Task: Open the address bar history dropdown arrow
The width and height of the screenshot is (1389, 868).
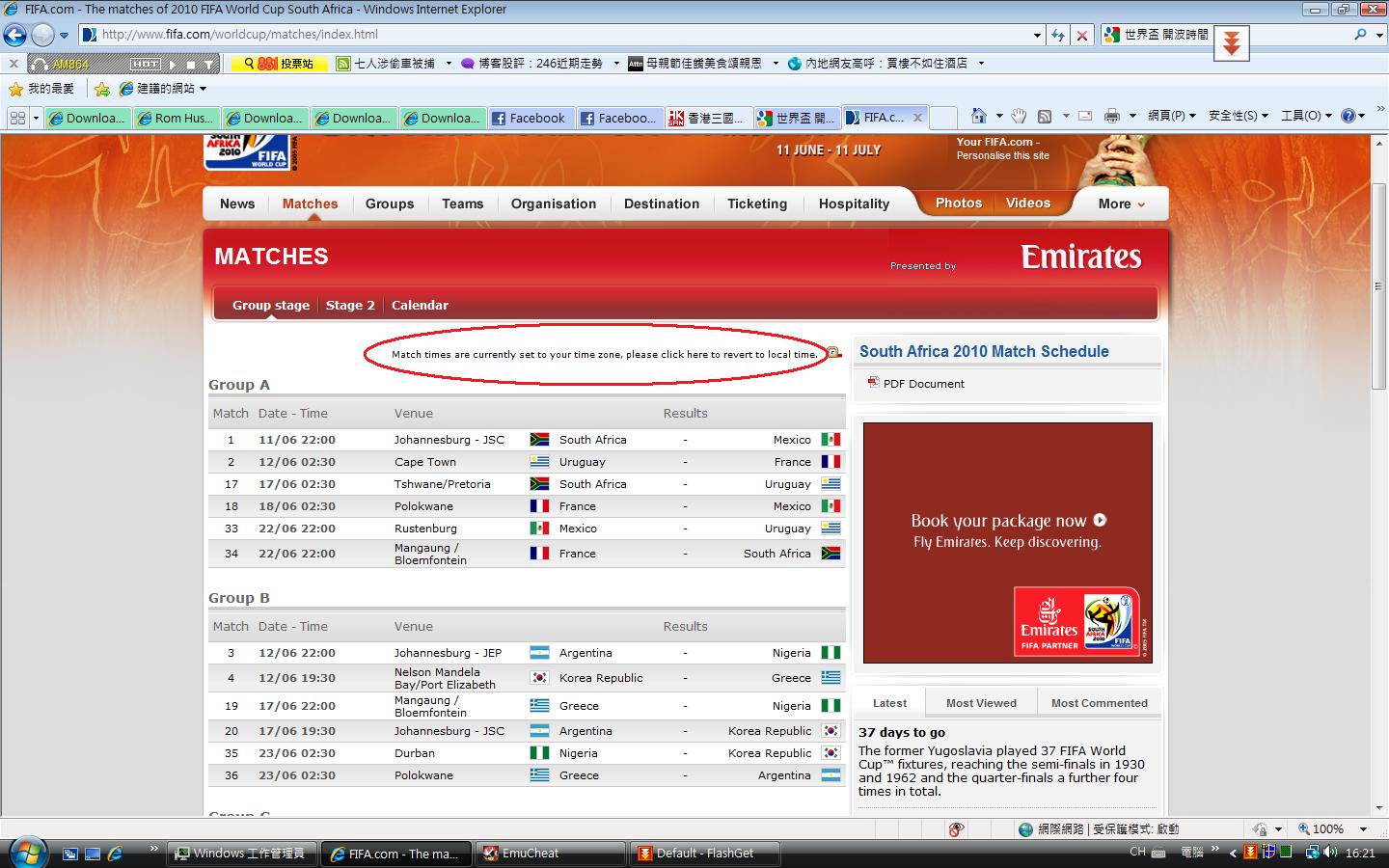Action: [1037, 35]
